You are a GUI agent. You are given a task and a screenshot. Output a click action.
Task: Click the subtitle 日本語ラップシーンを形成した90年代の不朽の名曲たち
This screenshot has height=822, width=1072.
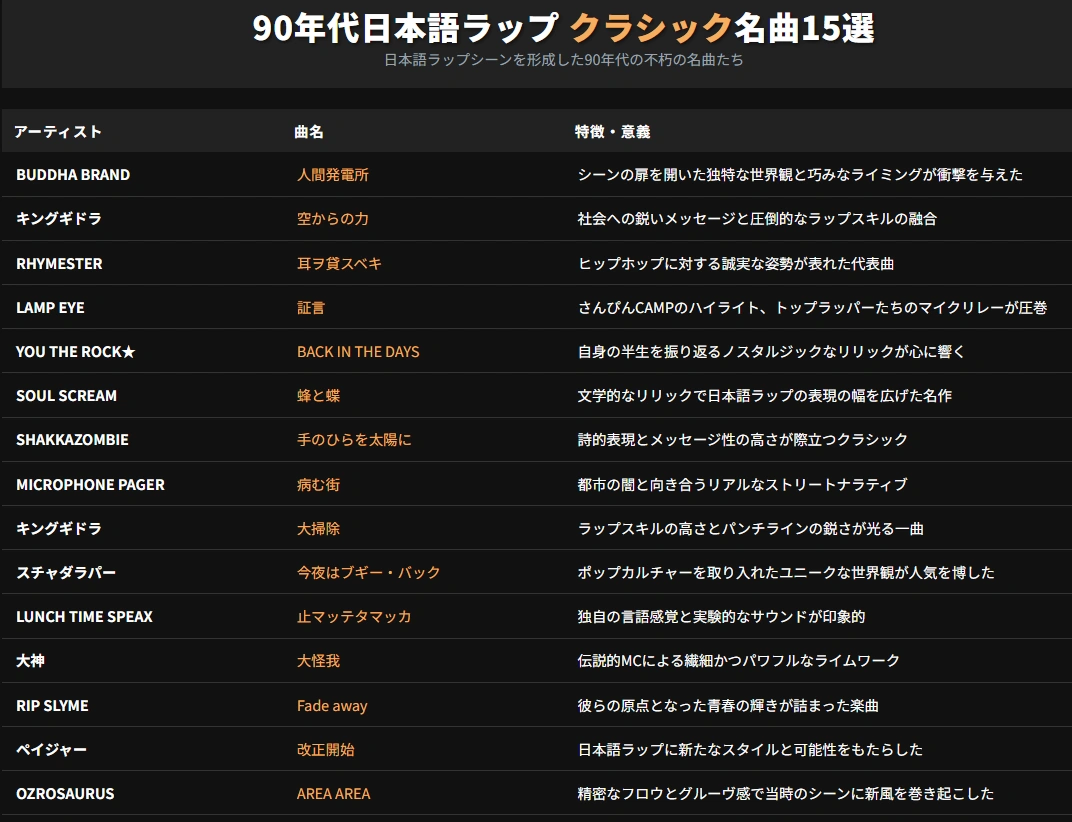(563, 59)
